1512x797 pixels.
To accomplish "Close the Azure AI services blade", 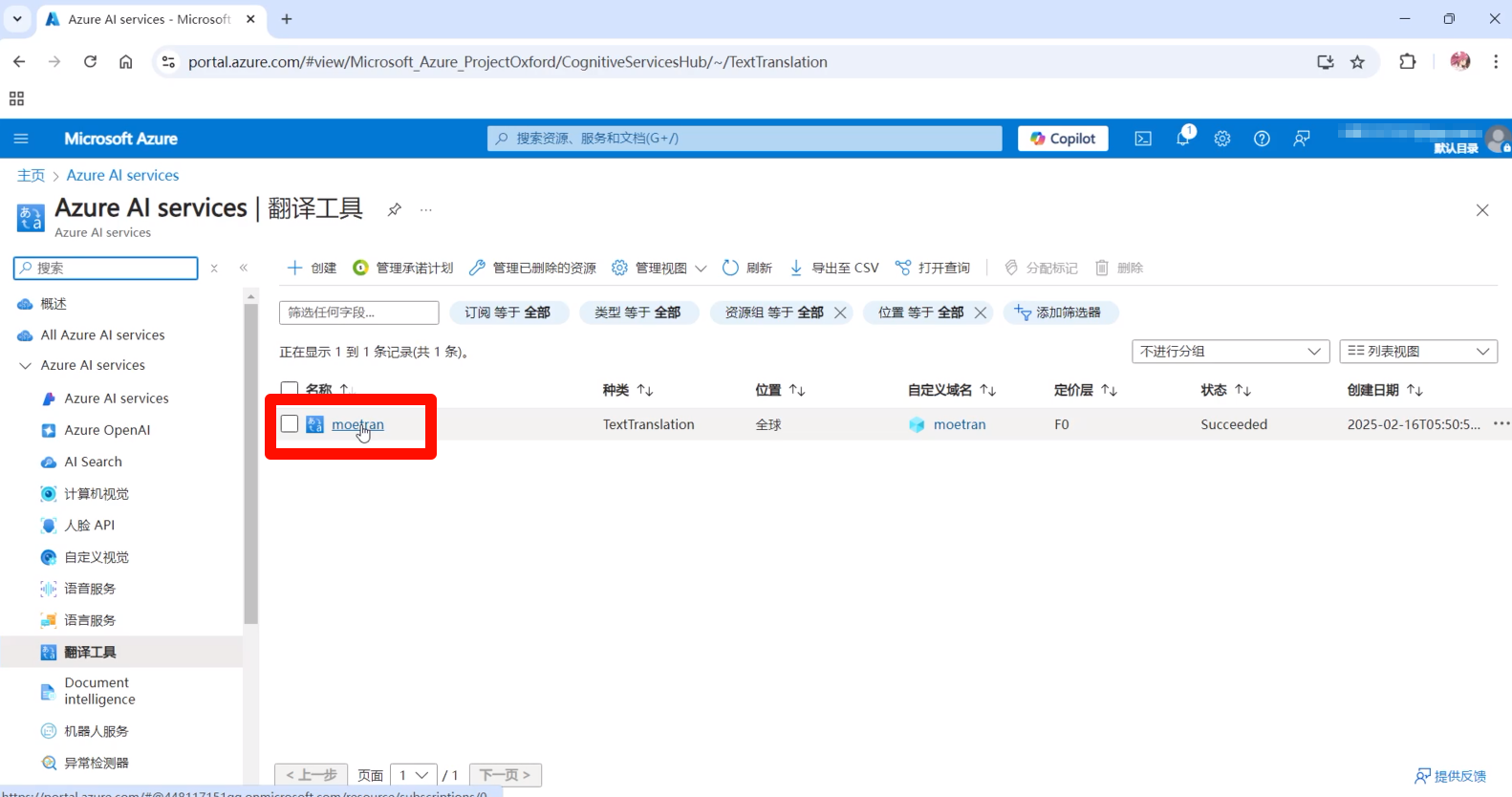I will (1482, 210).
